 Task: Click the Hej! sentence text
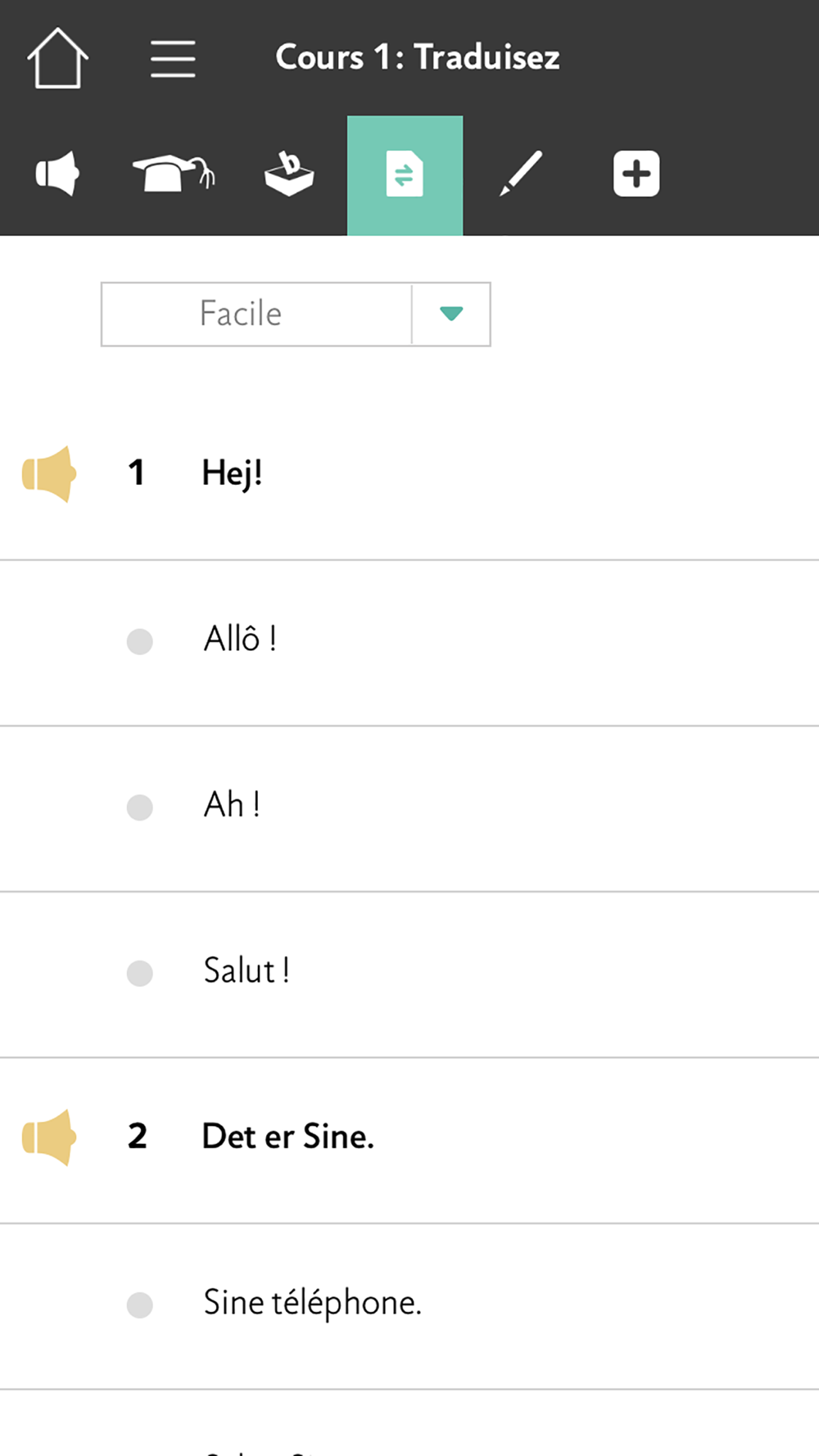233,473
